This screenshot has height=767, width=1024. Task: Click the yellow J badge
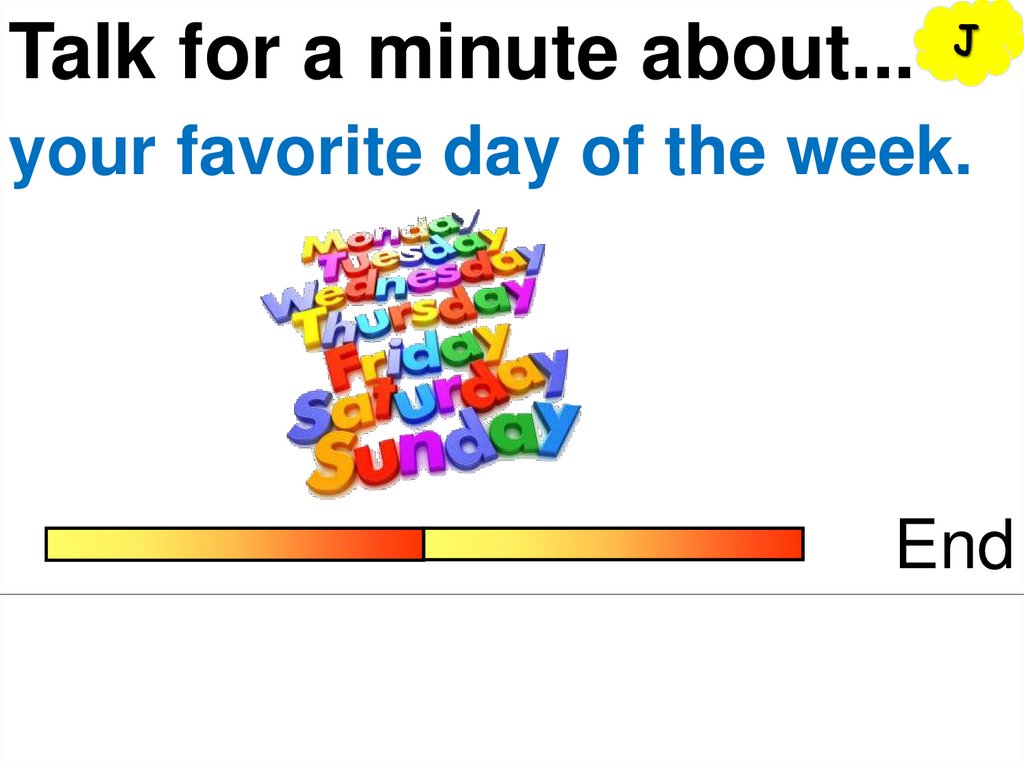[x=963, y=43]
